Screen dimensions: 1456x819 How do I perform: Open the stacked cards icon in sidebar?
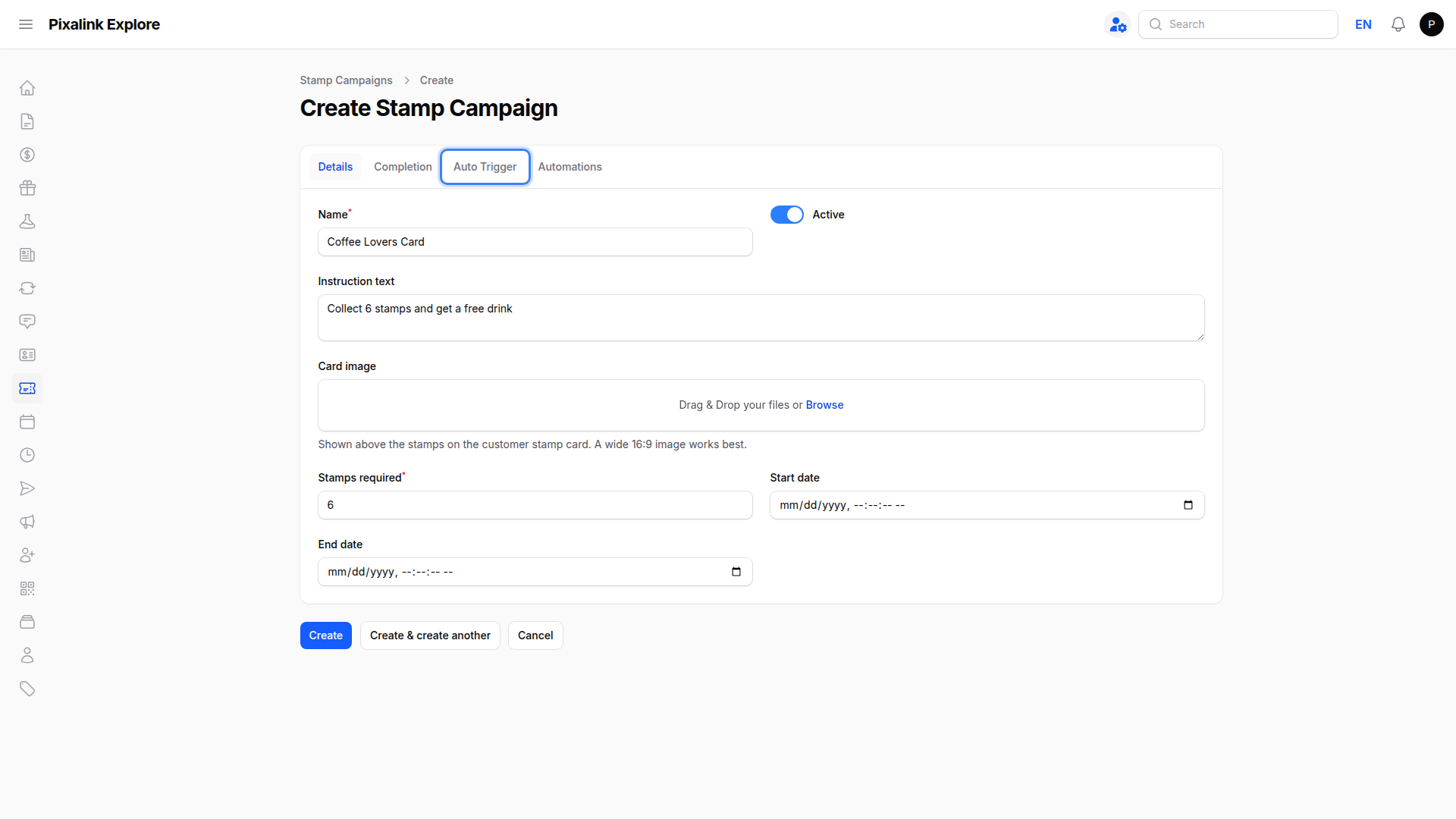click(x=27, y=622)
